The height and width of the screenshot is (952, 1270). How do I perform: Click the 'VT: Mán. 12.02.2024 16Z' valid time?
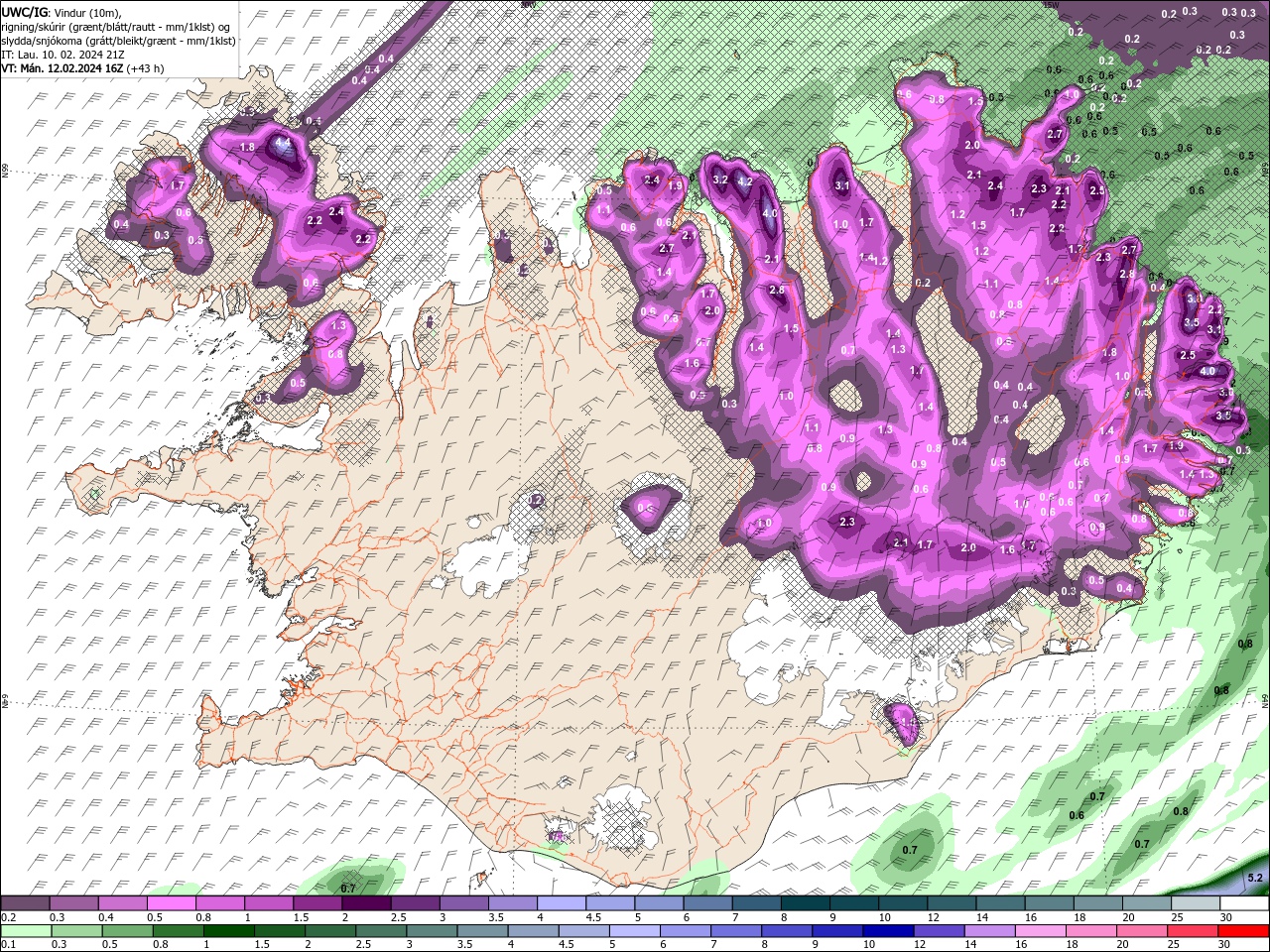click(x=63, y=68)
